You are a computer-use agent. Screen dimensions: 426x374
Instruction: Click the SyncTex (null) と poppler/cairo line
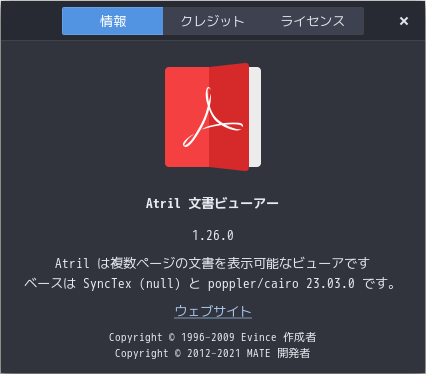(210, 284)
